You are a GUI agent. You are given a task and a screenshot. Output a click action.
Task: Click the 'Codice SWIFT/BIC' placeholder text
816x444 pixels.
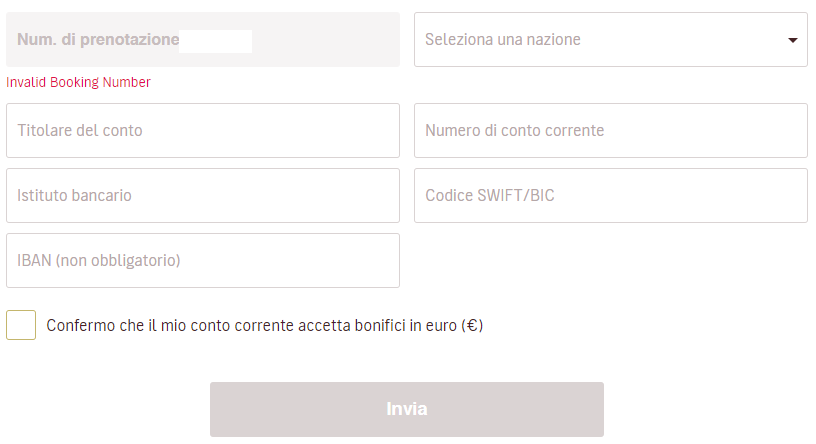(x=490, y=195)
